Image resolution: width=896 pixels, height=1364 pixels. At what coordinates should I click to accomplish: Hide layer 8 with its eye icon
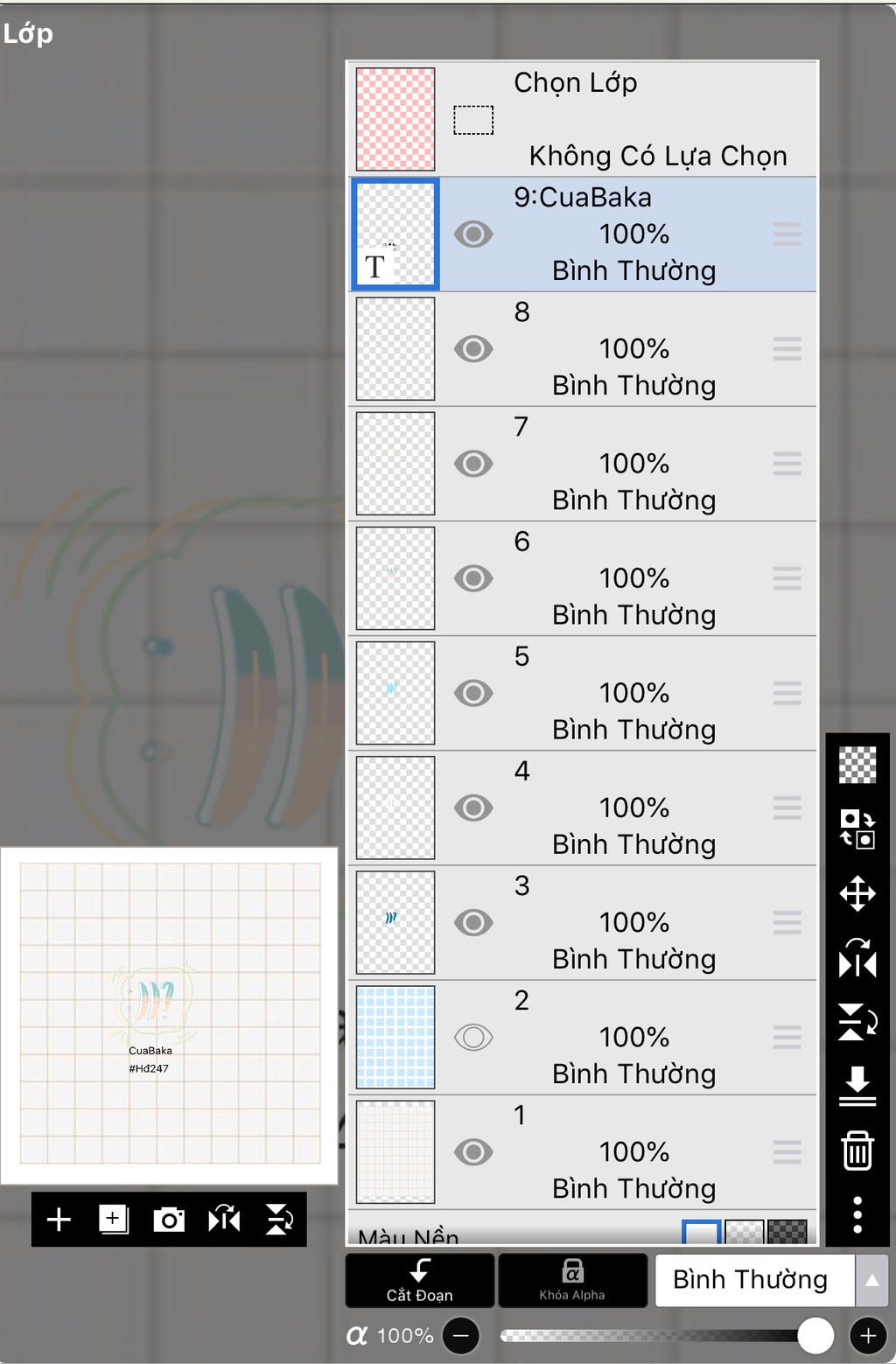(473, 349)
